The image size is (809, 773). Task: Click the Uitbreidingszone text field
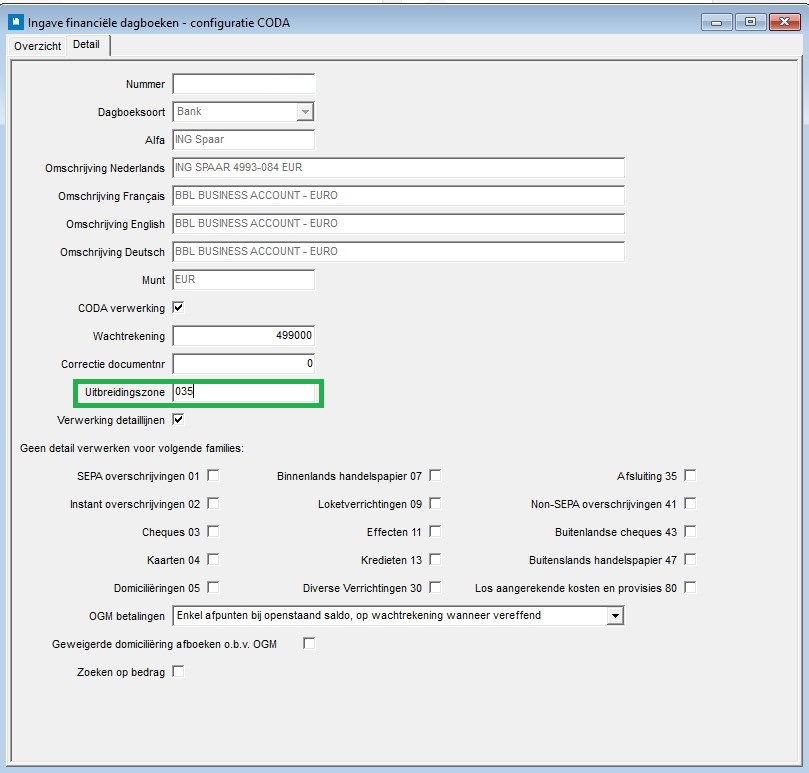click(244, 393)
